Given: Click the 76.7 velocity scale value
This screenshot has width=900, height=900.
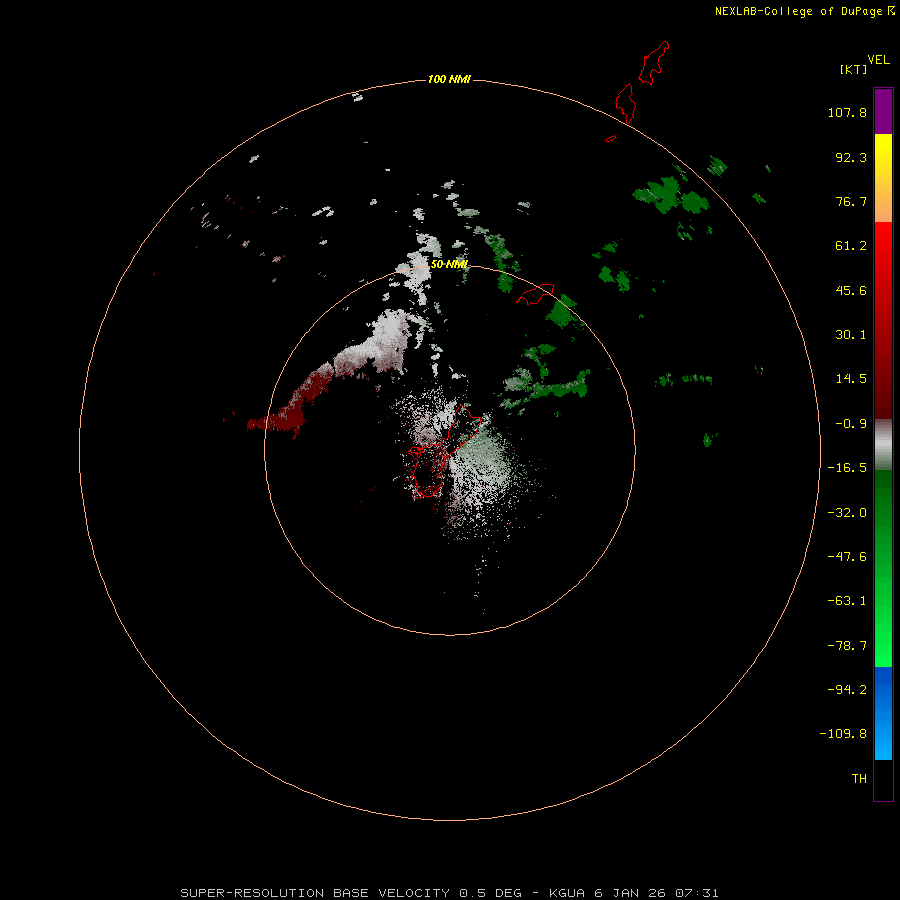Looking at the screenshot, I should pyautogui.click(x=851, y=201).
